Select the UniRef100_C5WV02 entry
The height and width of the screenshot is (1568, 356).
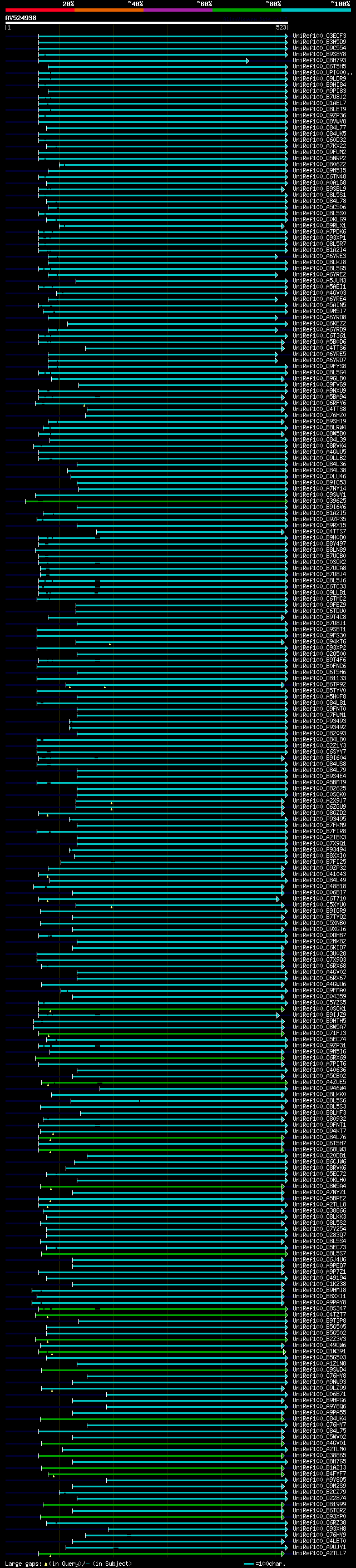(x=319, y=1437)
